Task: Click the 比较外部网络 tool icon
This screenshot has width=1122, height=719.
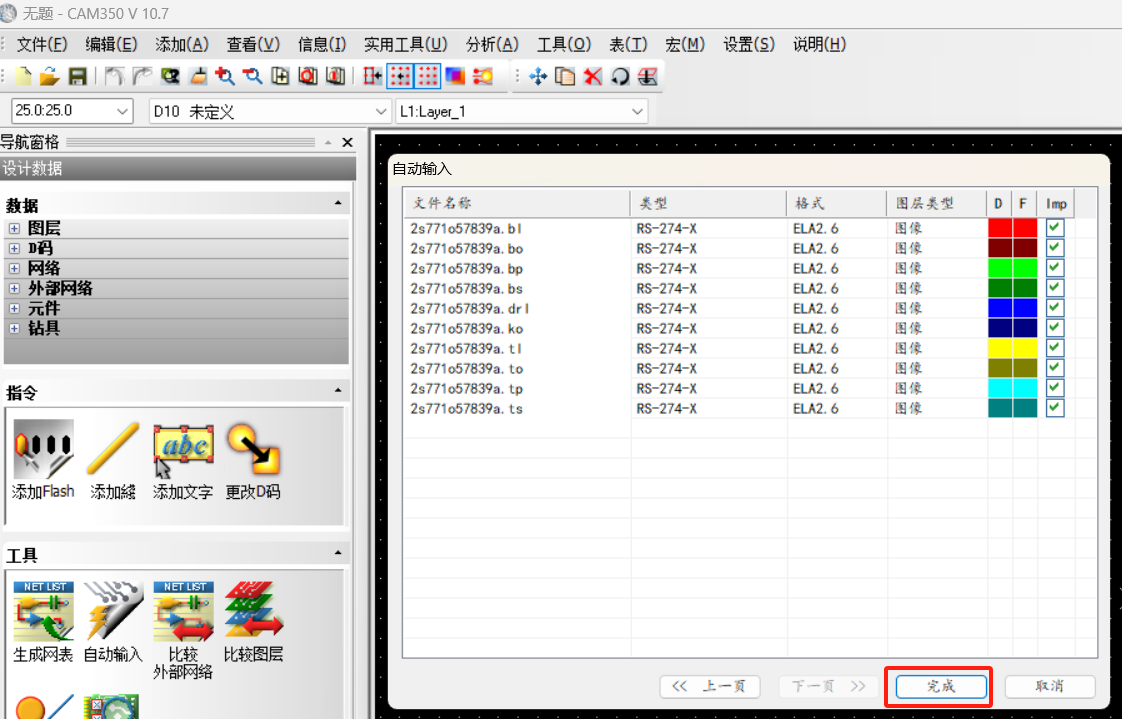Action: point(183,611)
